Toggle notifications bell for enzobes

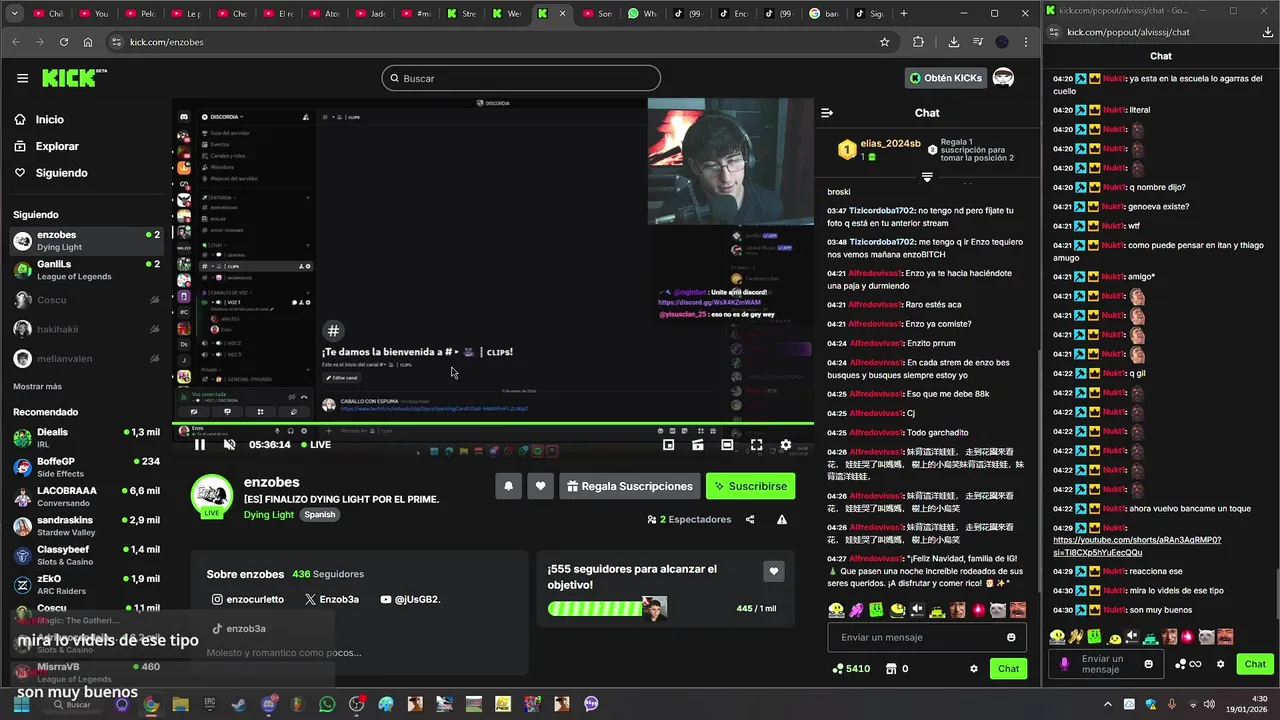(508, 486)
